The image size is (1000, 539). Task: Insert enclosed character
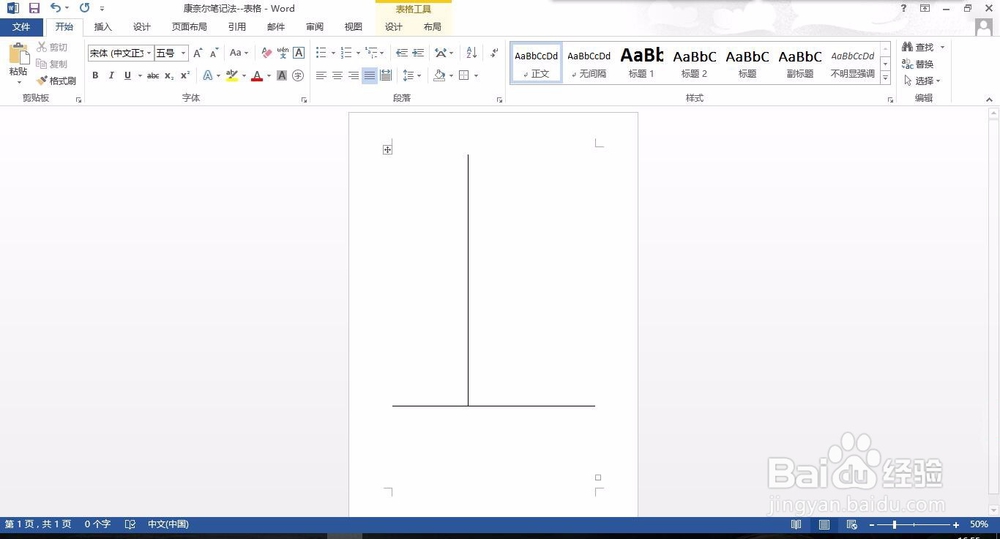pos(298,75)
